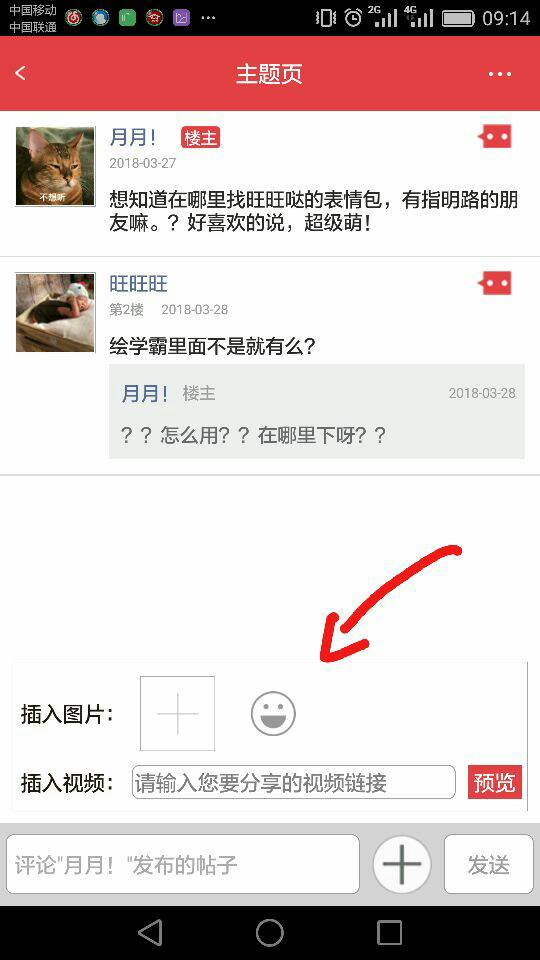Tap reply icon on 月月! post

click(x=495, y=137)
